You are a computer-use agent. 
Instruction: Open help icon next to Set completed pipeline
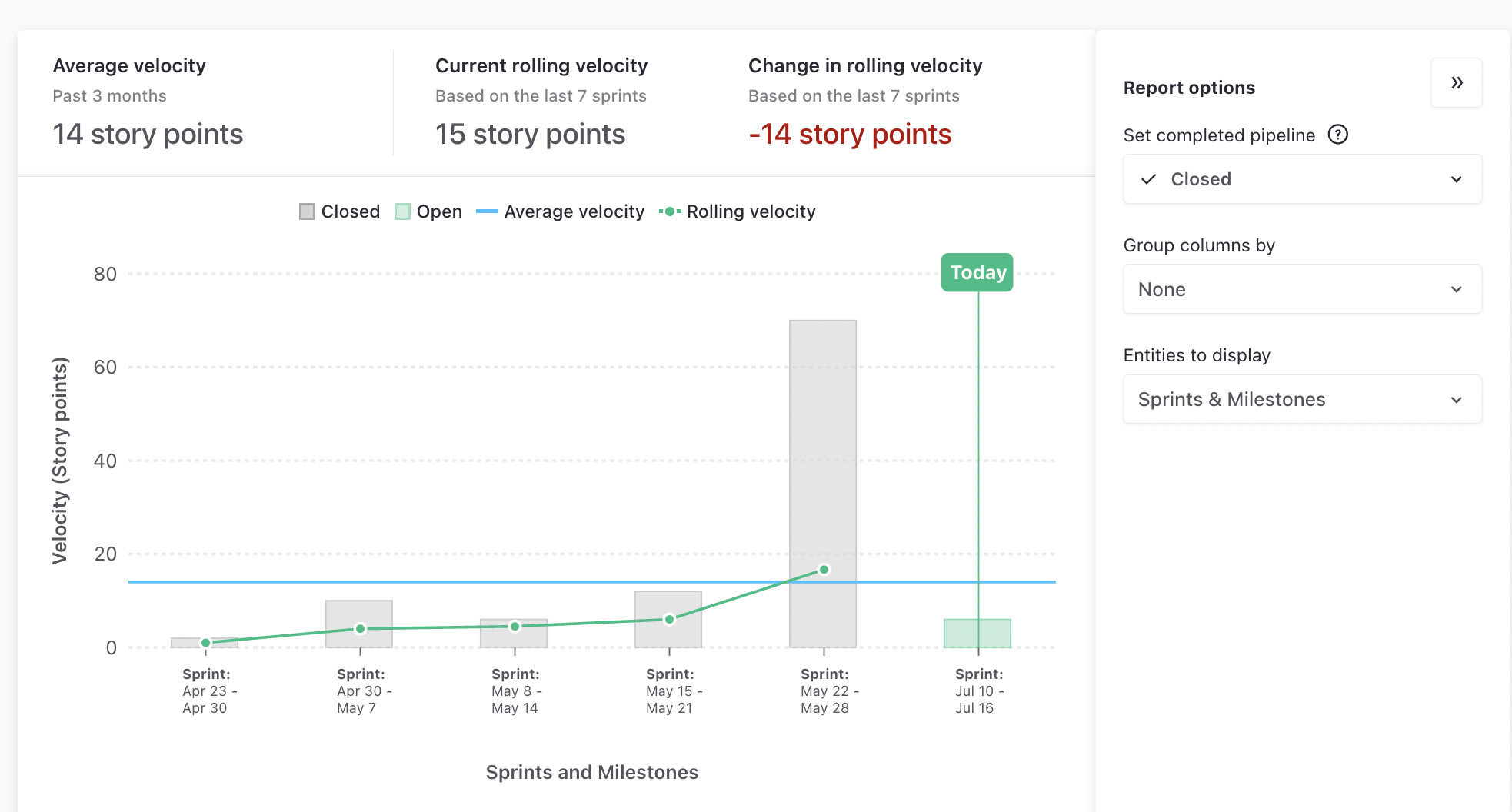1338,135
